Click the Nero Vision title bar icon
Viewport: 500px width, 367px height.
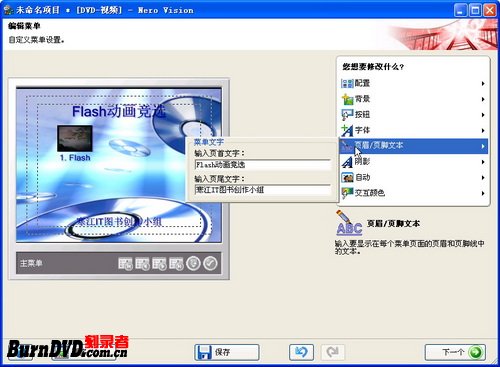point(9,10)
